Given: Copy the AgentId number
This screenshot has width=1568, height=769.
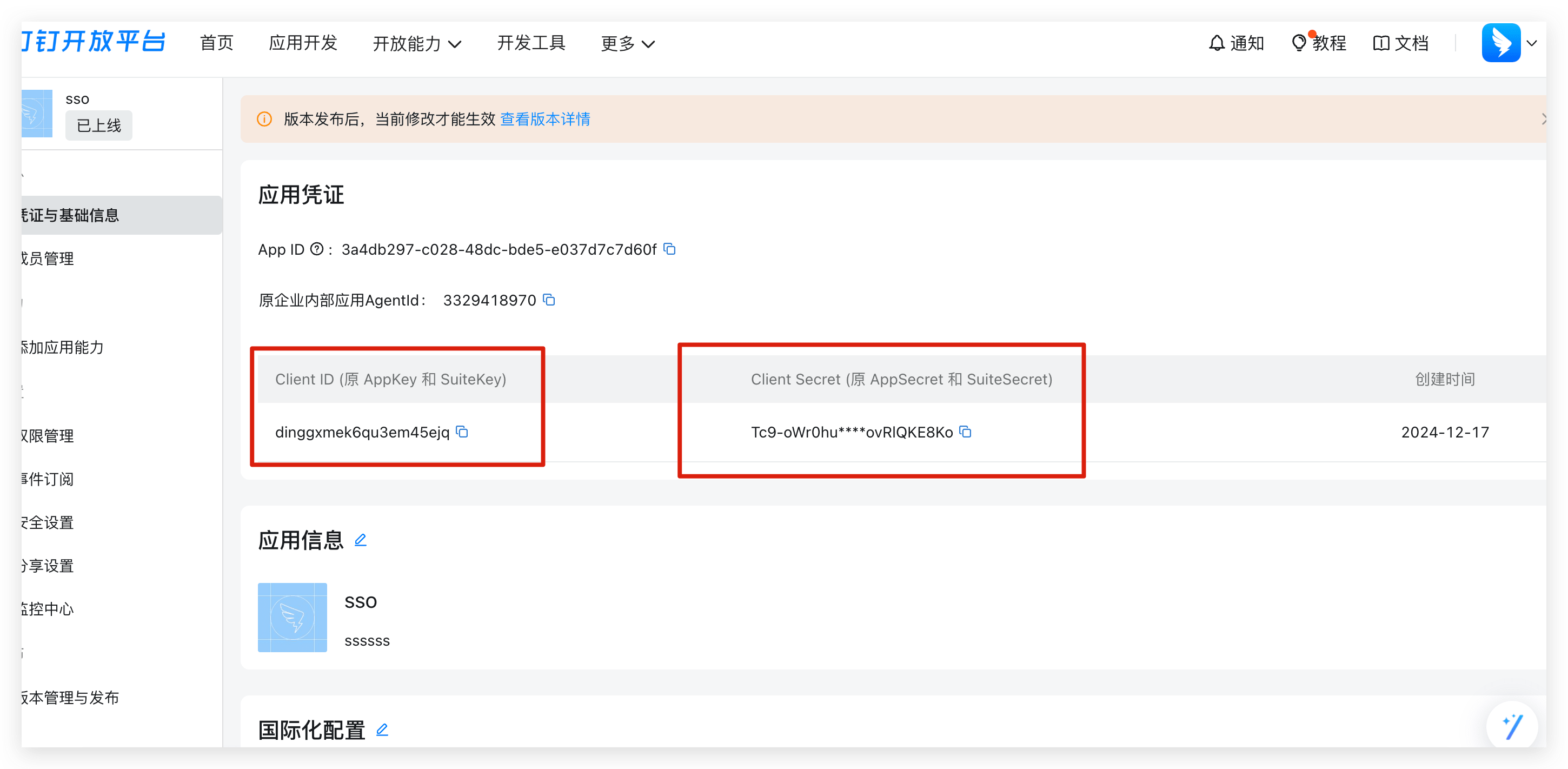Looking at the screenshot, I should pos(549,300).
